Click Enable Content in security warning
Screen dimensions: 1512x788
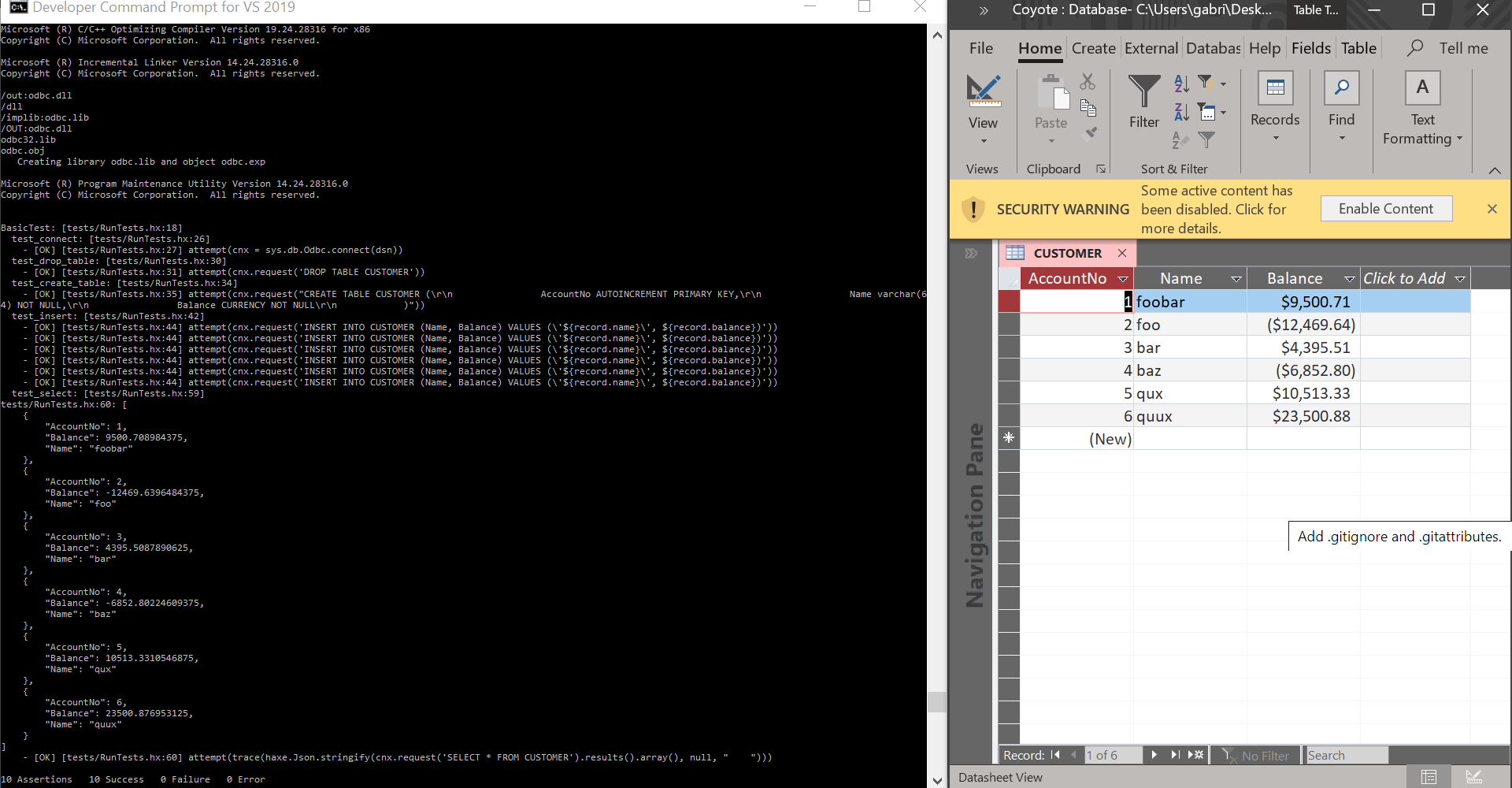point(1386,209)
